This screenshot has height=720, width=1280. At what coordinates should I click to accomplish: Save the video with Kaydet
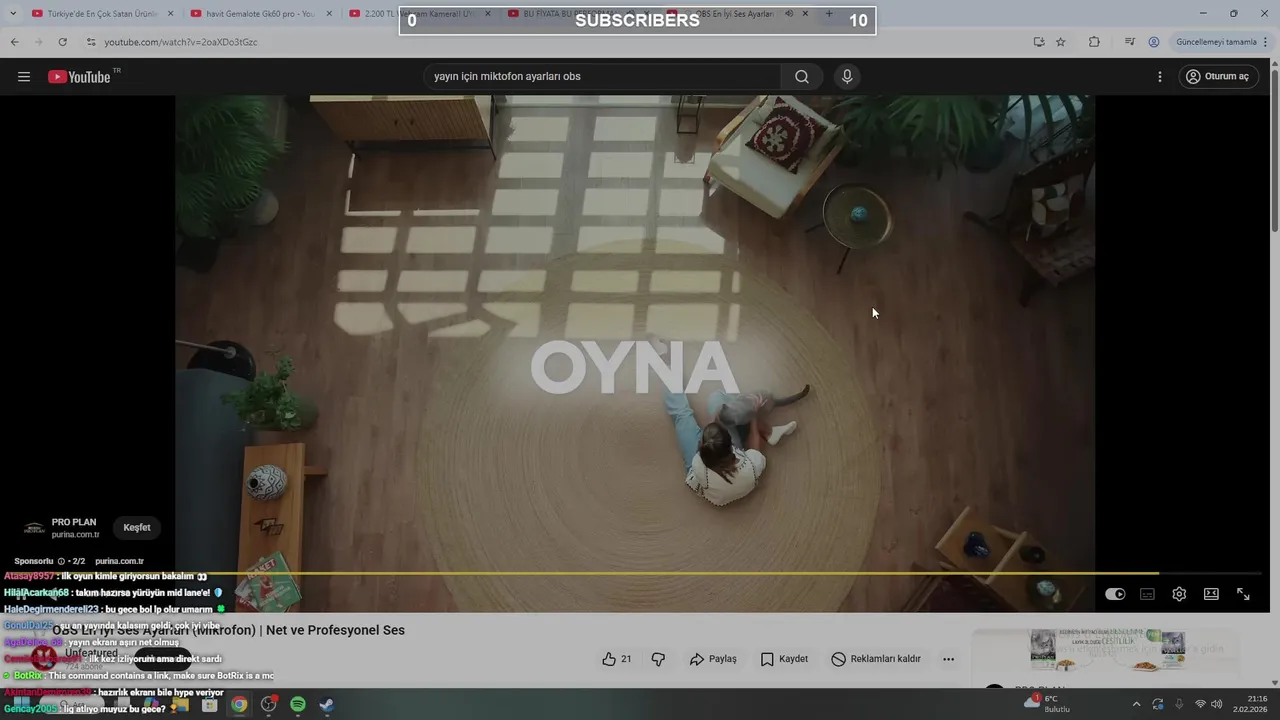784,659
